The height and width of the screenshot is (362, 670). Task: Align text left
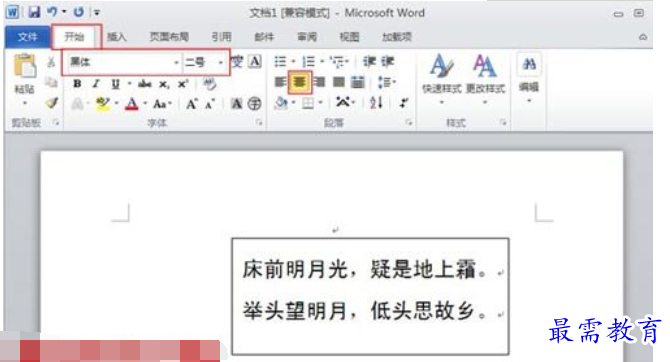[x=280, y=82]
